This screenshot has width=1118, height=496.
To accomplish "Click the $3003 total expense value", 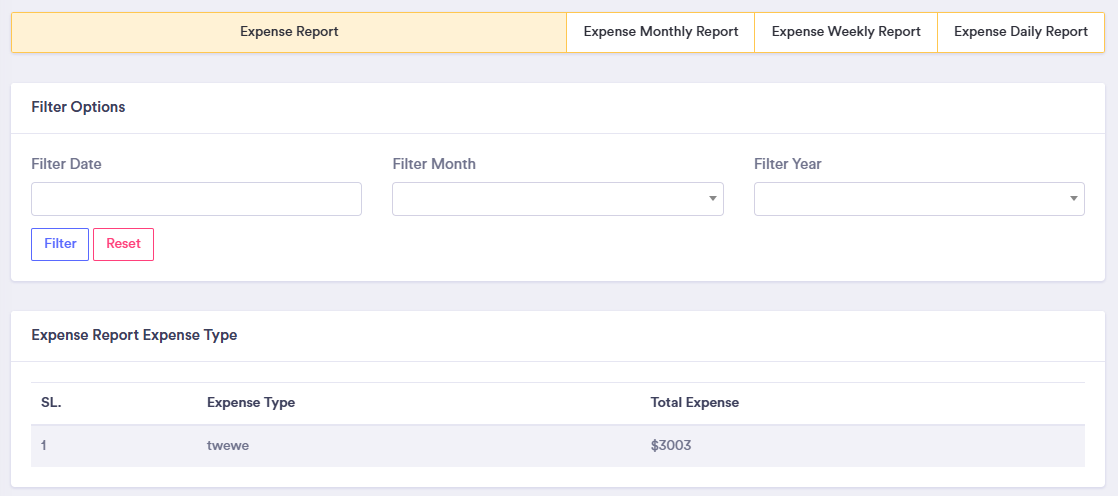I will 670,446.
